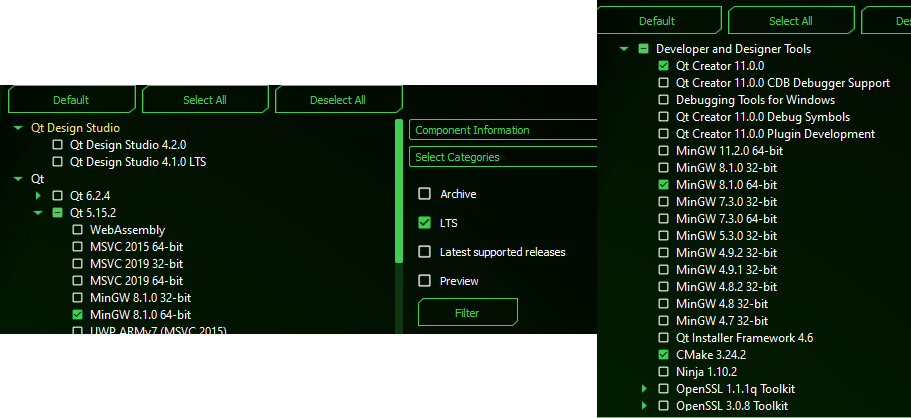The height and width of the screenshot is (418, 911).
Task: Enable Latest supported releases filter
Action: click(x=425, y=252)
